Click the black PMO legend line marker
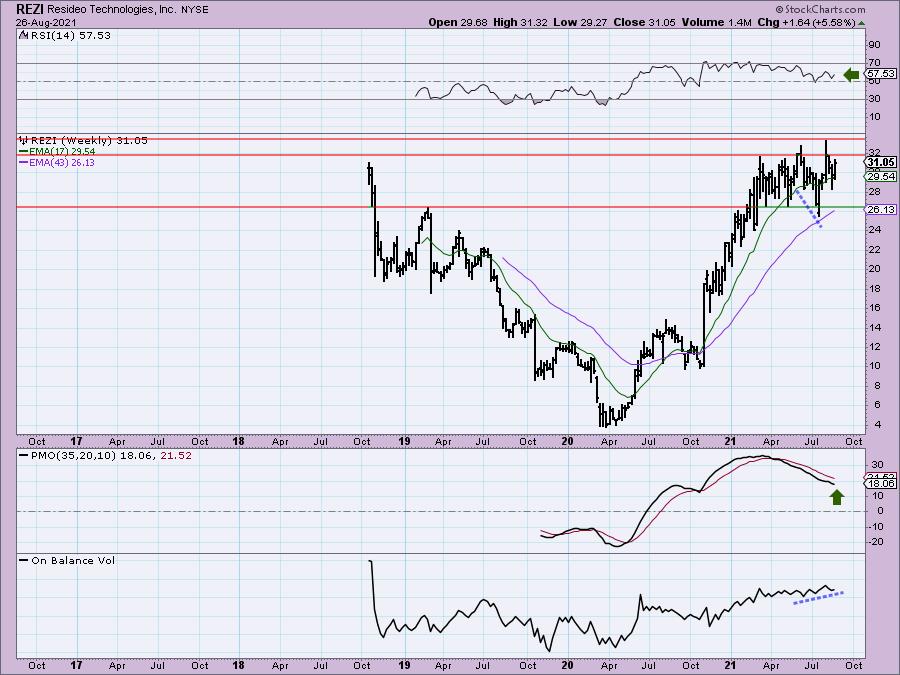The height and width of the screenshot is (675, 900). click(24, 455)
